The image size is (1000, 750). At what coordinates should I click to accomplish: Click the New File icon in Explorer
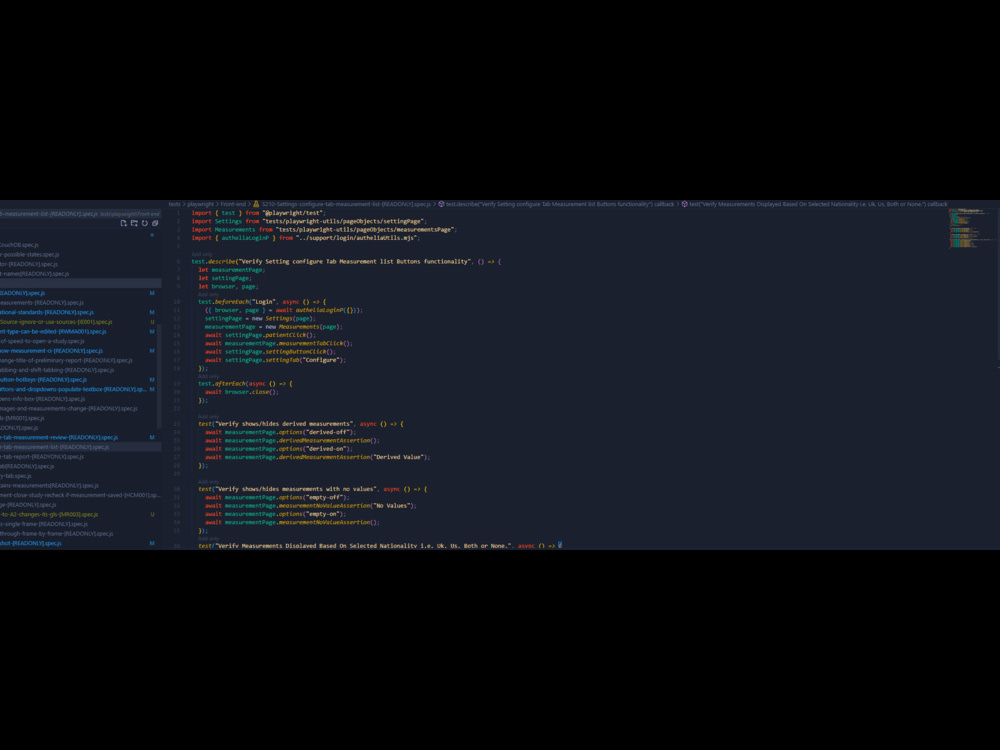[124, 223]
